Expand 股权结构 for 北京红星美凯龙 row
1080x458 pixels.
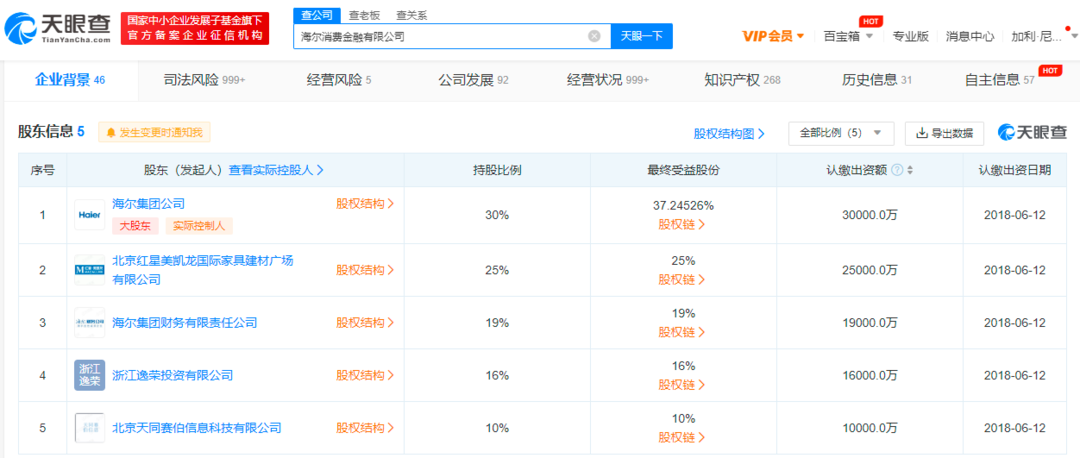(x=365, y=269)
